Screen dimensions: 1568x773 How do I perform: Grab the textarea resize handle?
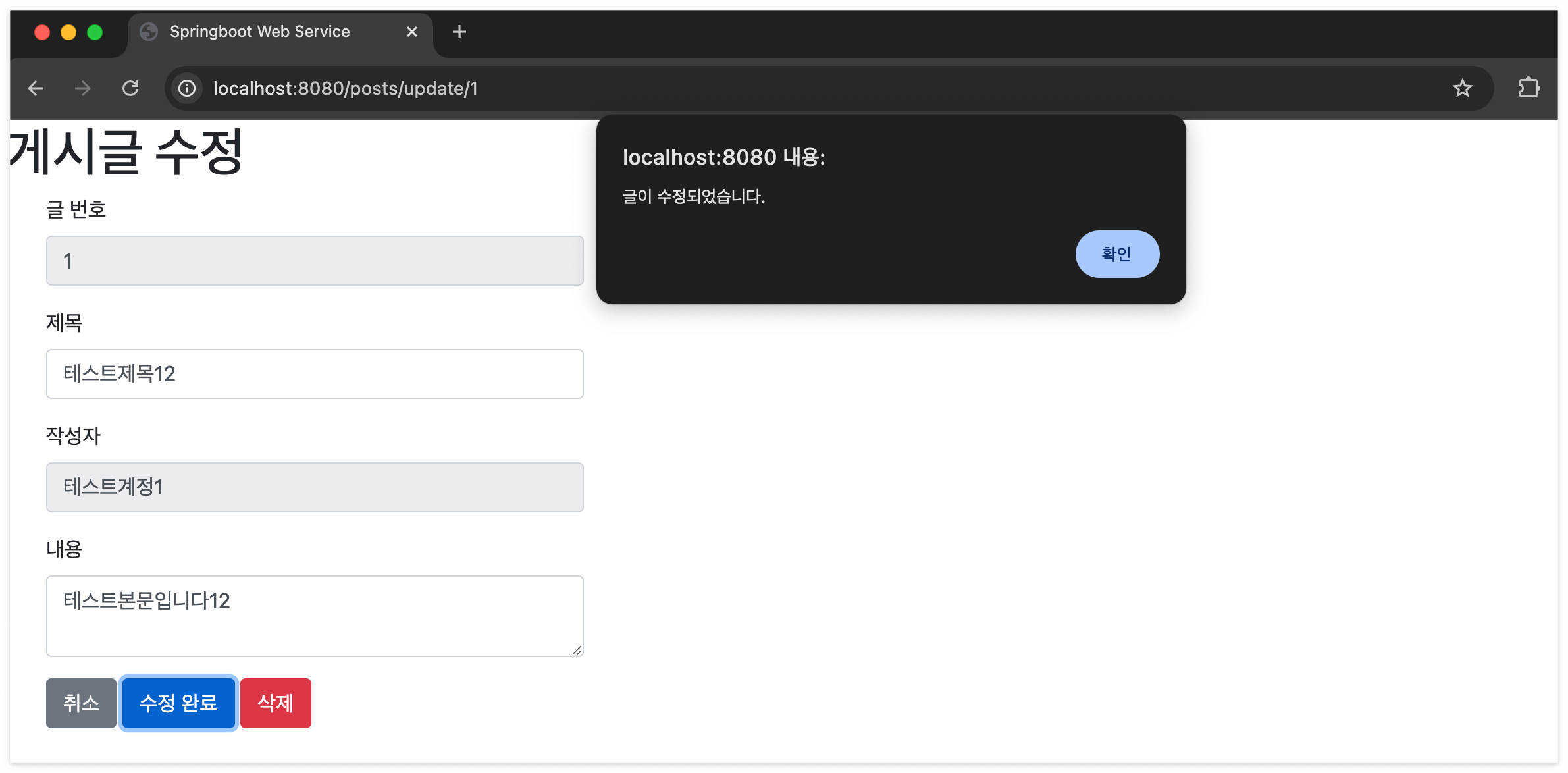pos(577,651)
